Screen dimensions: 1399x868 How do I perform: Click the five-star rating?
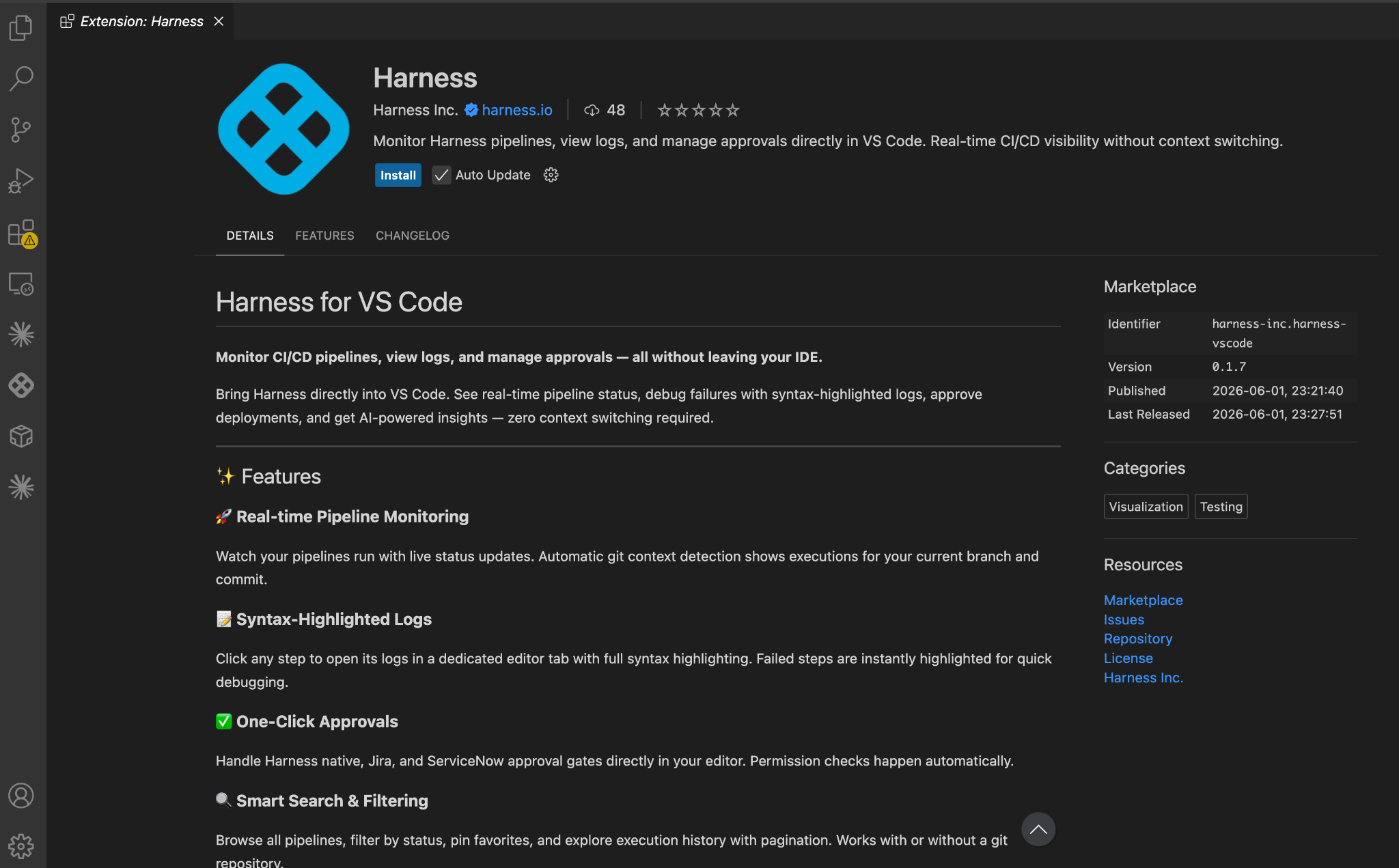pos(698,110)
